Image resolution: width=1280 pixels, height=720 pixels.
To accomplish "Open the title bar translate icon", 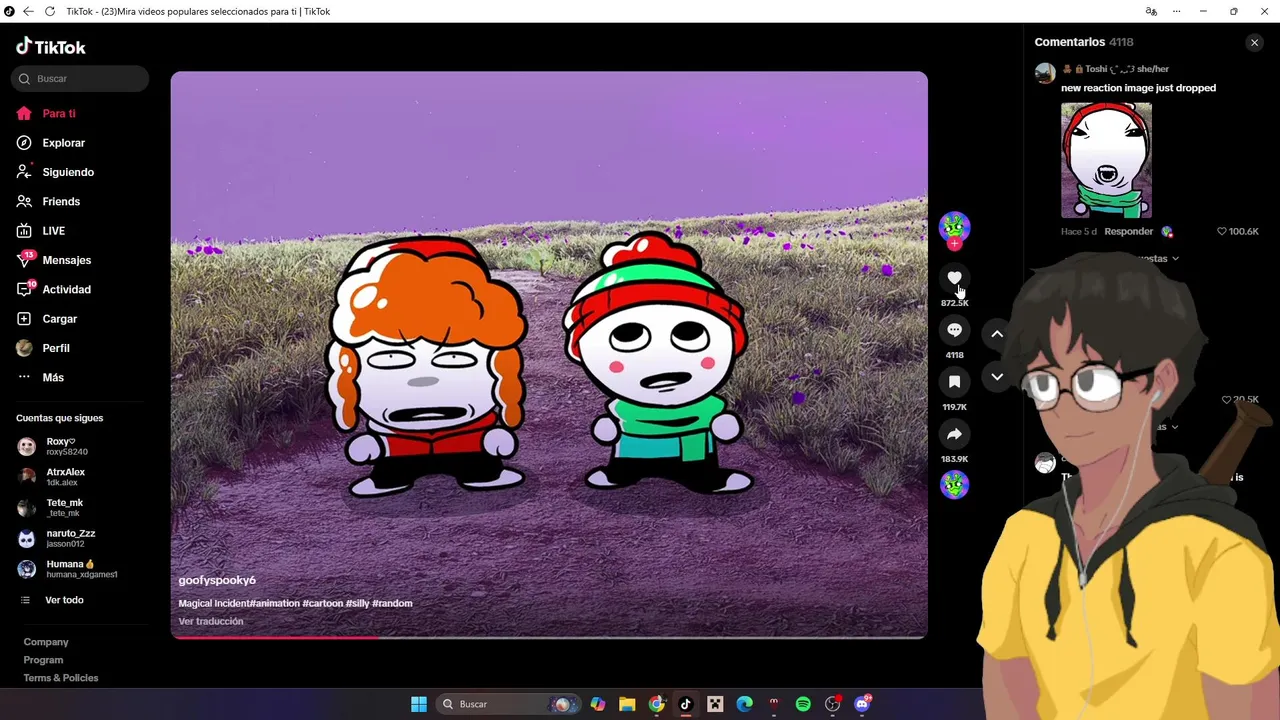I will (x=1151, y=11).
